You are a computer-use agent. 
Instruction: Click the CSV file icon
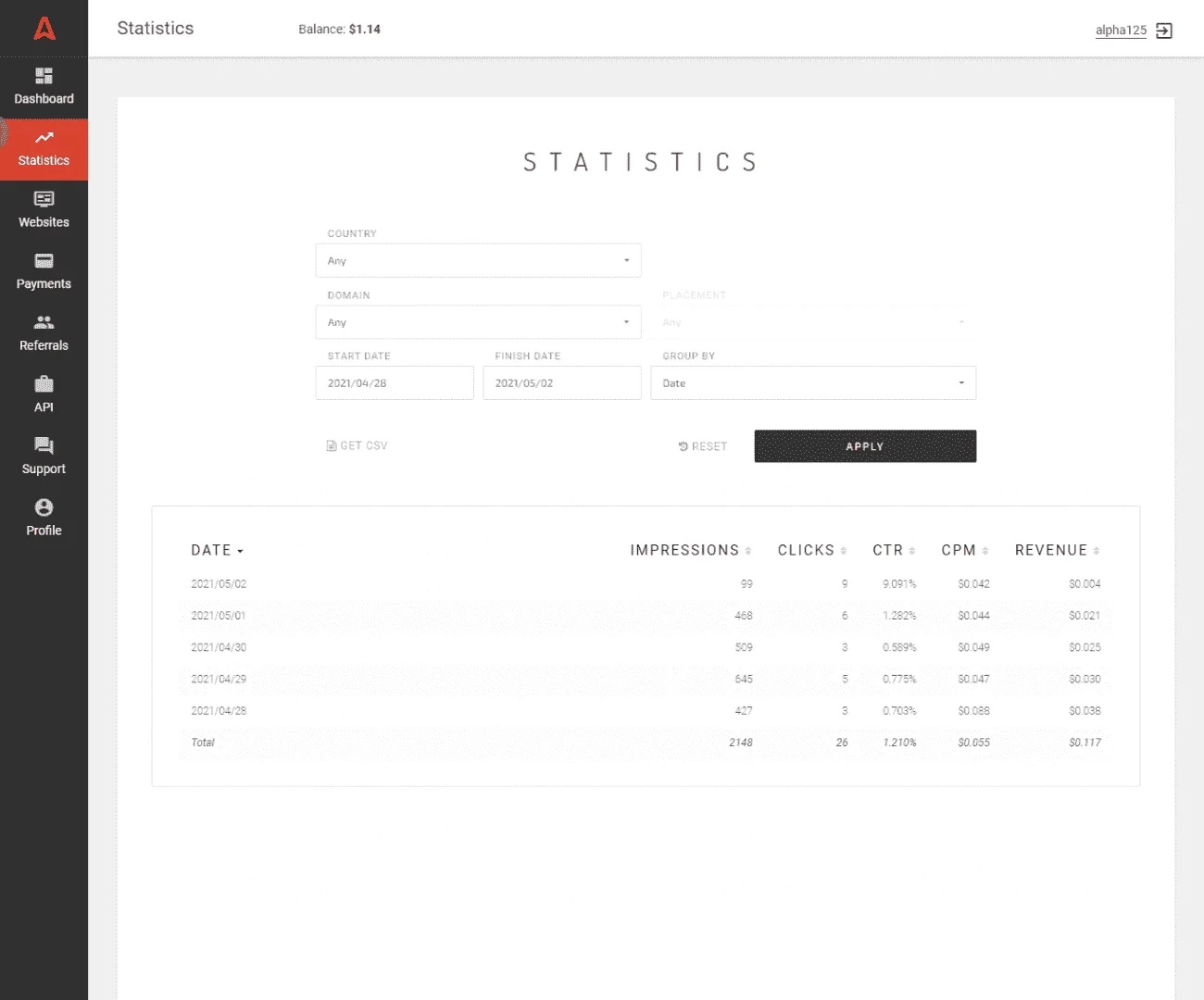tap(332, 445)
